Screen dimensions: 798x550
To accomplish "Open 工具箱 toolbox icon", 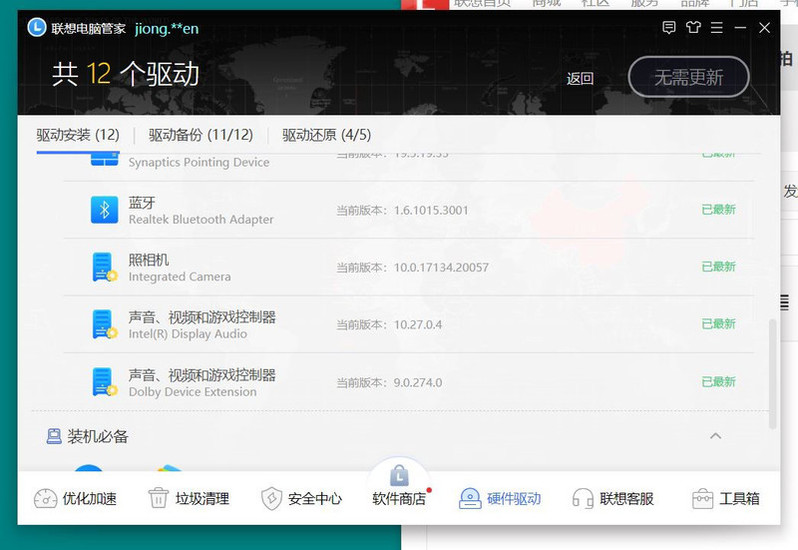I will [x=702, y=499].
